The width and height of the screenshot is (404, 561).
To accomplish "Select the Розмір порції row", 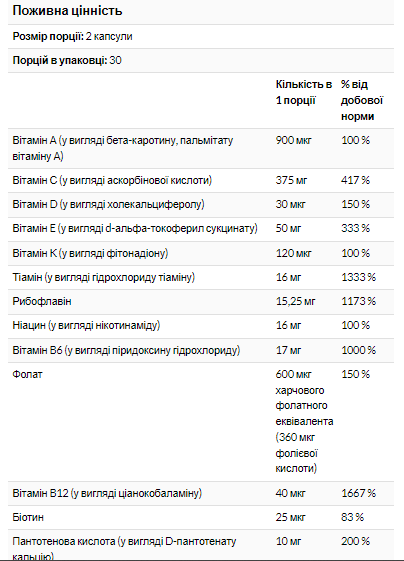I will point(201,36).
